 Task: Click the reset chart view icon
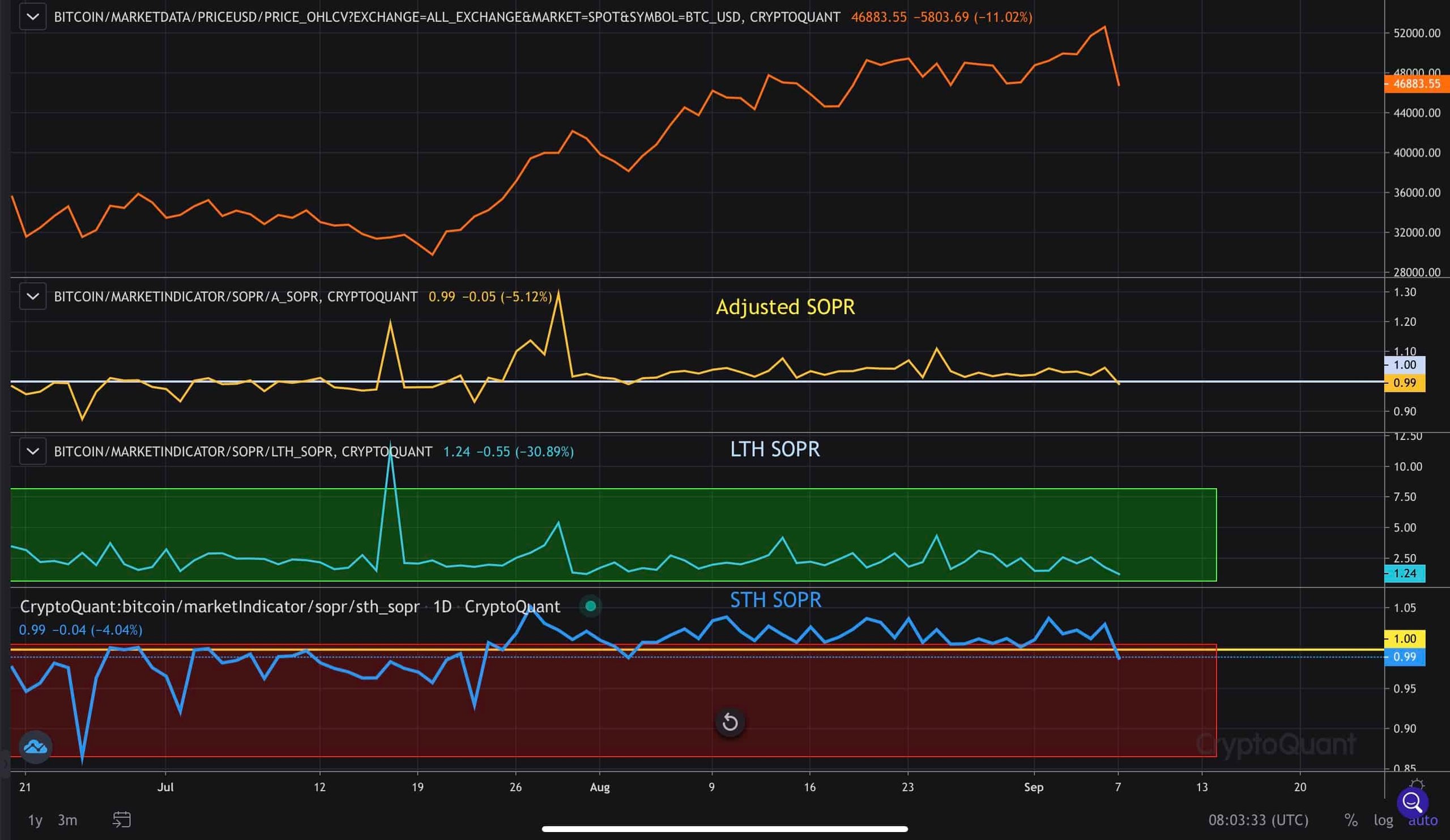(x=730, y=722)
